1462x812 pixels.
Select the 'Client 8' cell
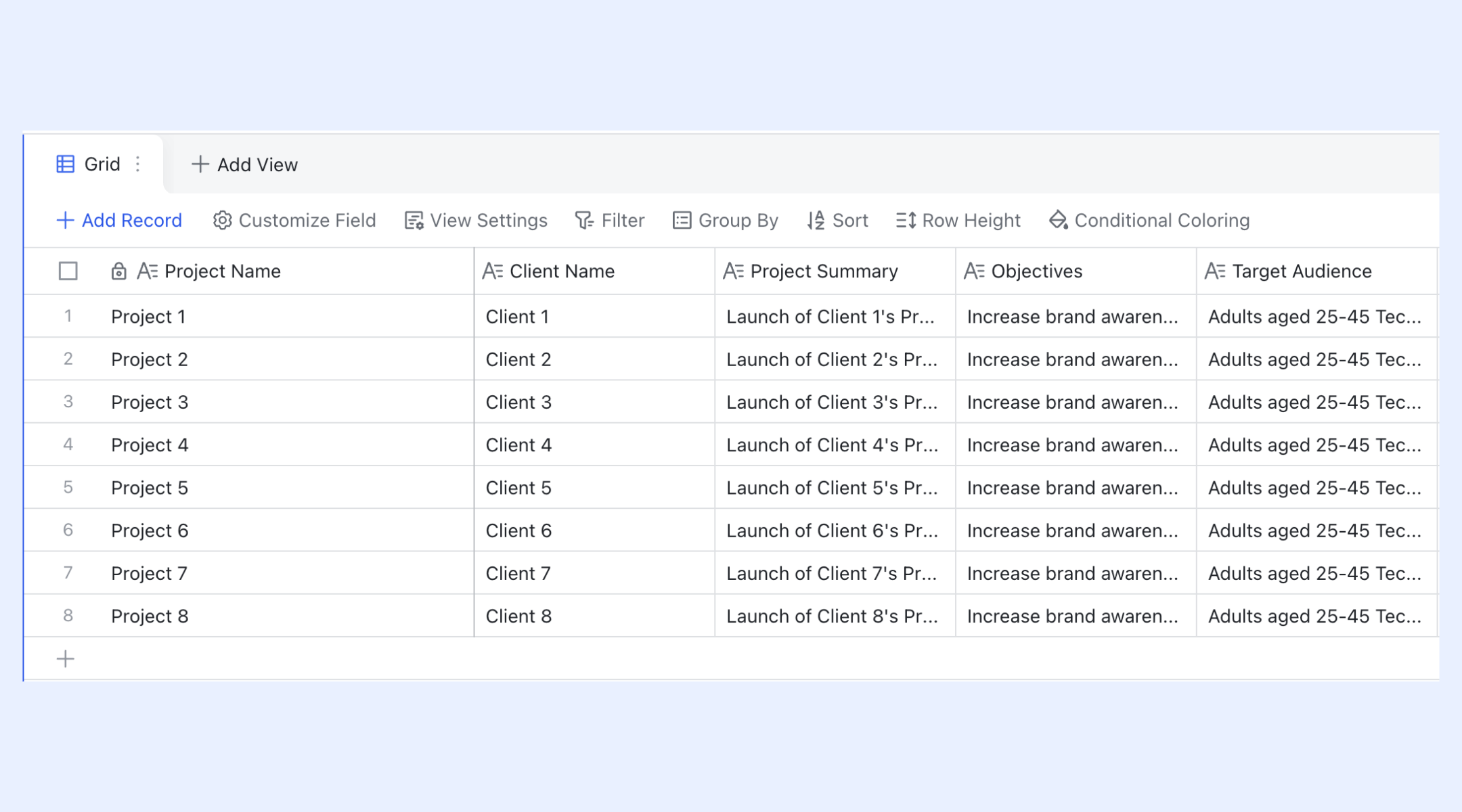[595, 616]
